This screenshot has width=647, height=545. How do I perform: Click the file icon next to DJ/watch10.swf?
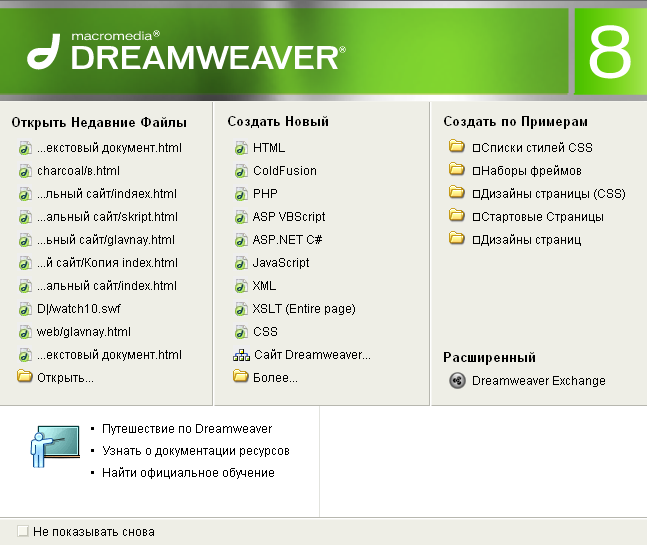point(25,309)
